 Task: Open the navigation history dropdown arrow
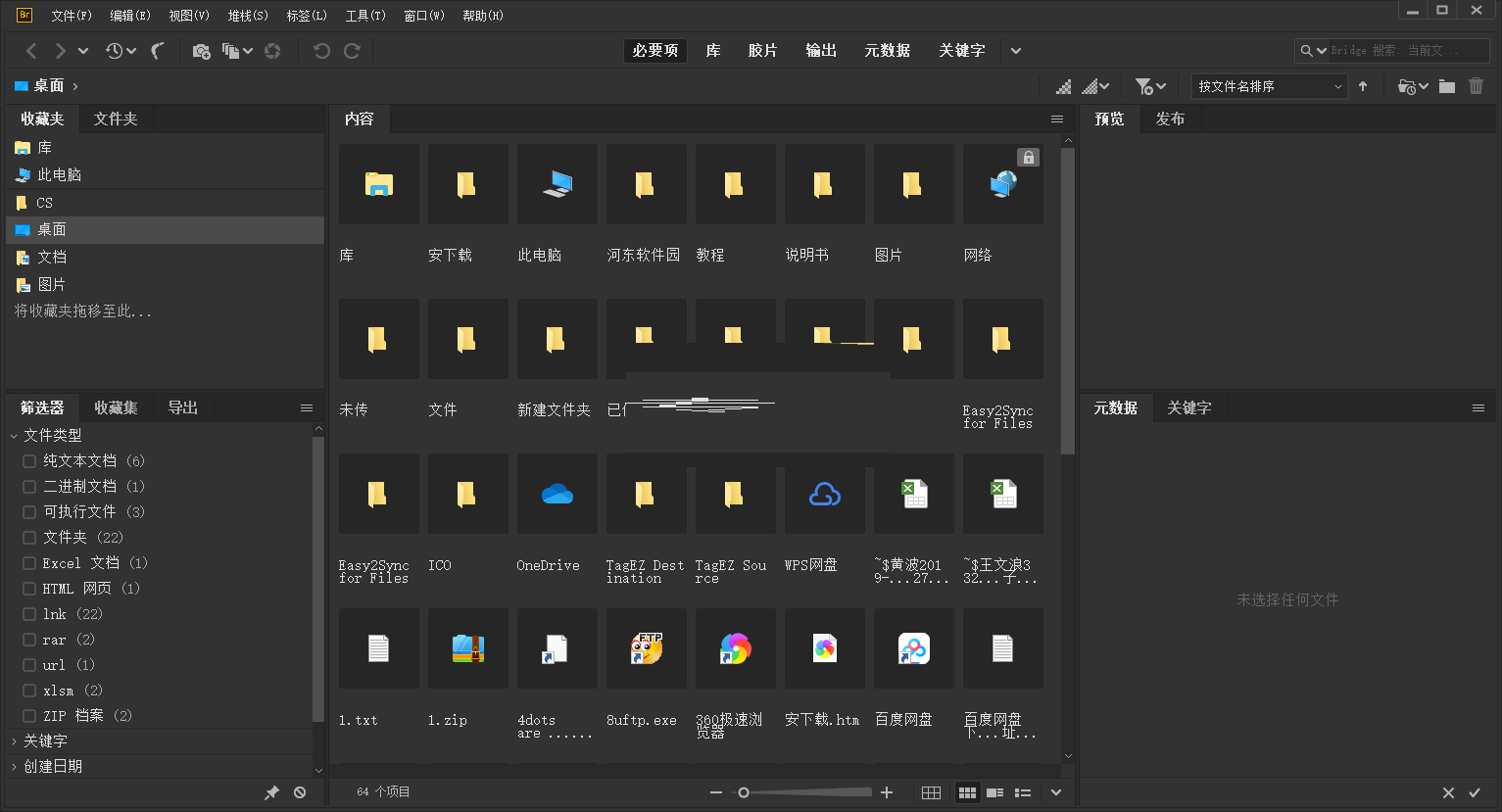[83, 51]
